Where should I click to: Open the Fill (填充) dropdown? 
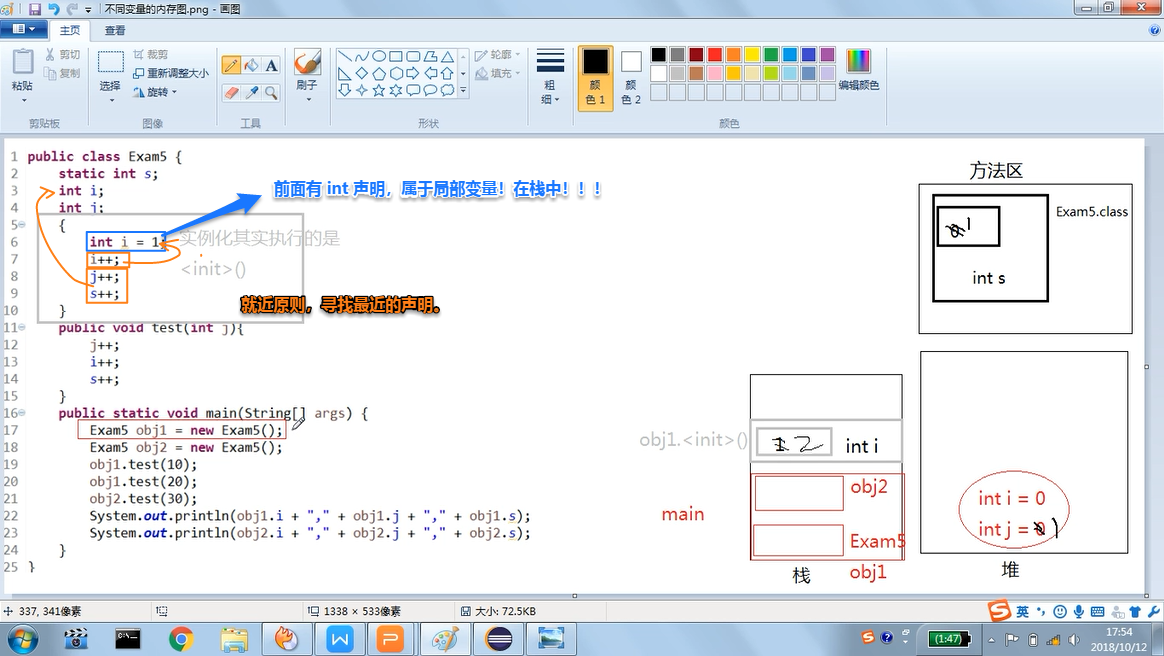[x=497, y=73]
